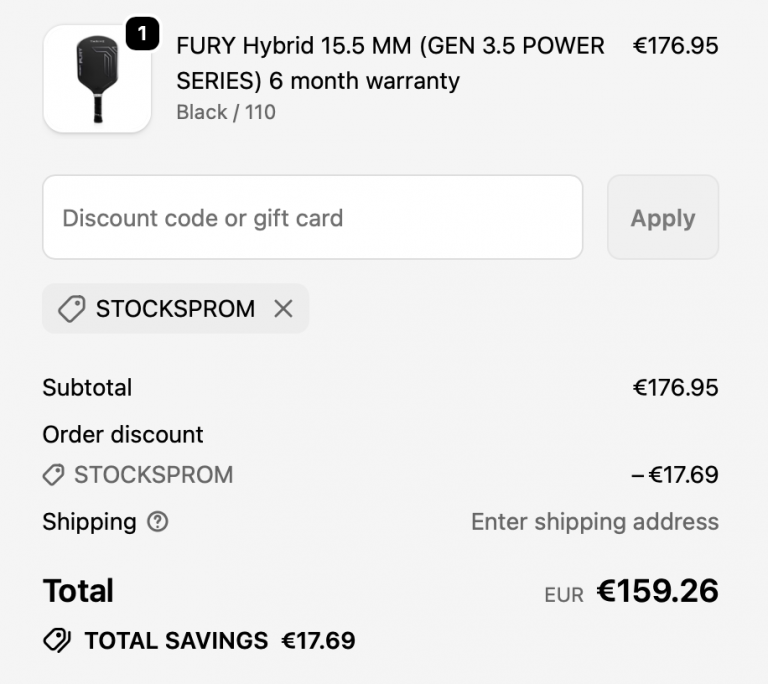This screenshot has width=768, height=684.
Task: Click the STOCKSPROM text under Order discount
Action: pos(153,475)
